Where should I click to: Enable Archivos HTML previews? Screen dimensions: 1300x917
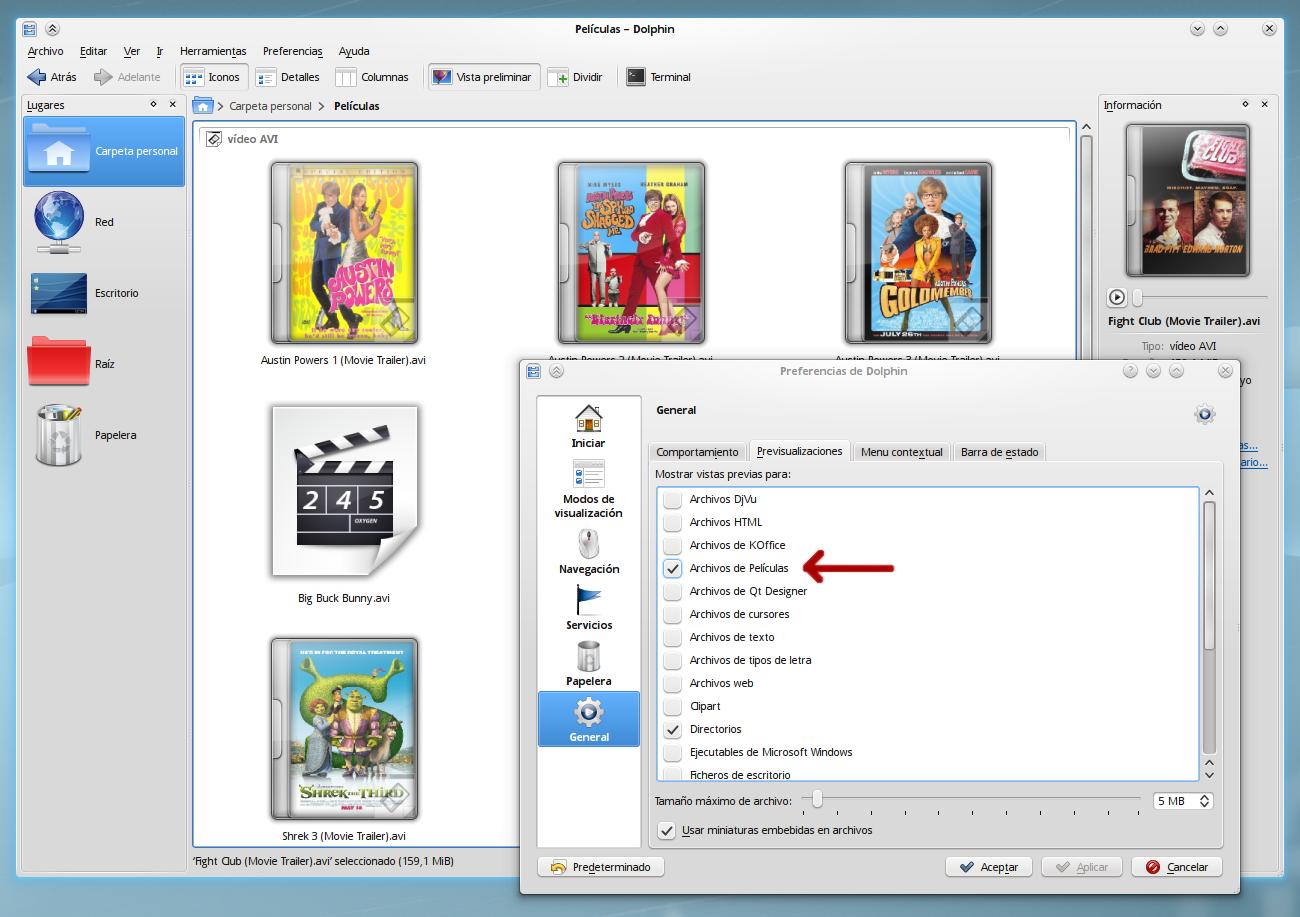point(673,522)
